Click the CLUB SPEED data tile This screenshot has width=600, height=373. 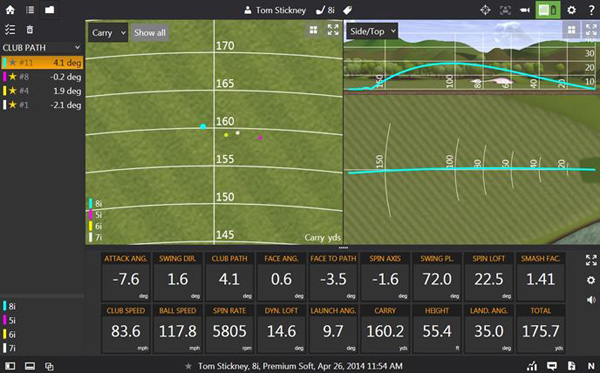[126, 329]
